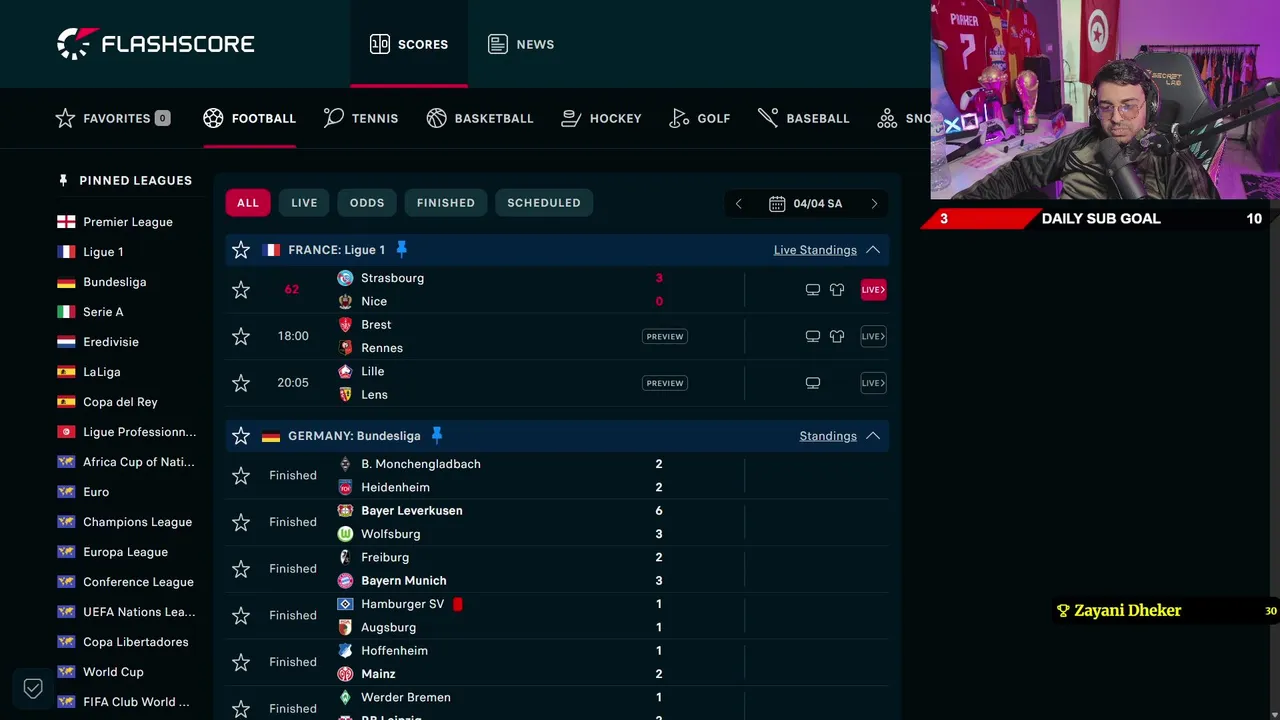Select the Tennis sport tab
Viewport: 1280px width, 720px height.
click(x=361, y=118)
